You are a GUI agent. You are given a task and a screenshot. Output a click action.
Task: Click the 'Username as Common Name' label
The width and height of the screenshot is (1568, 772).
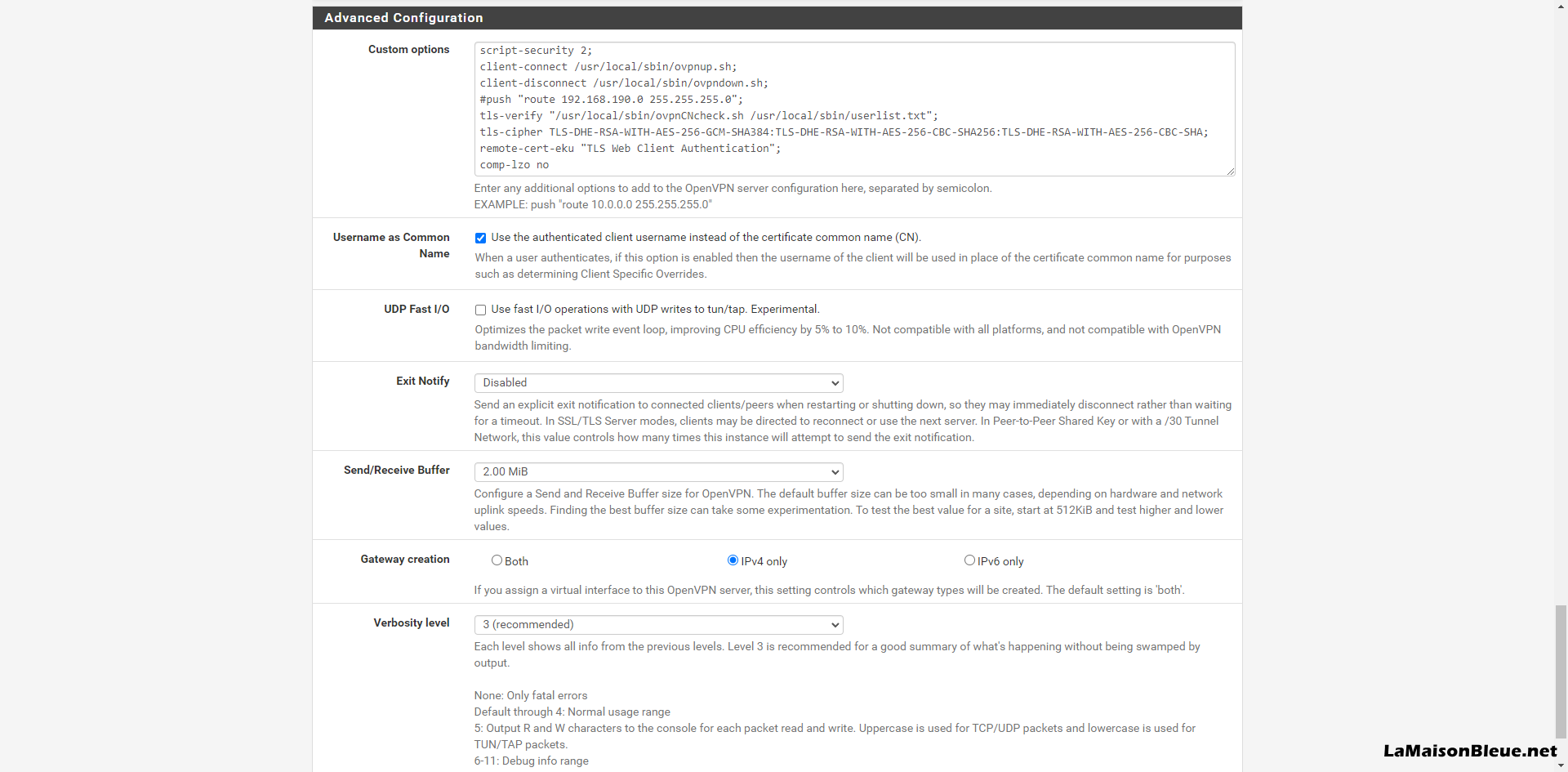coord(391,246)
